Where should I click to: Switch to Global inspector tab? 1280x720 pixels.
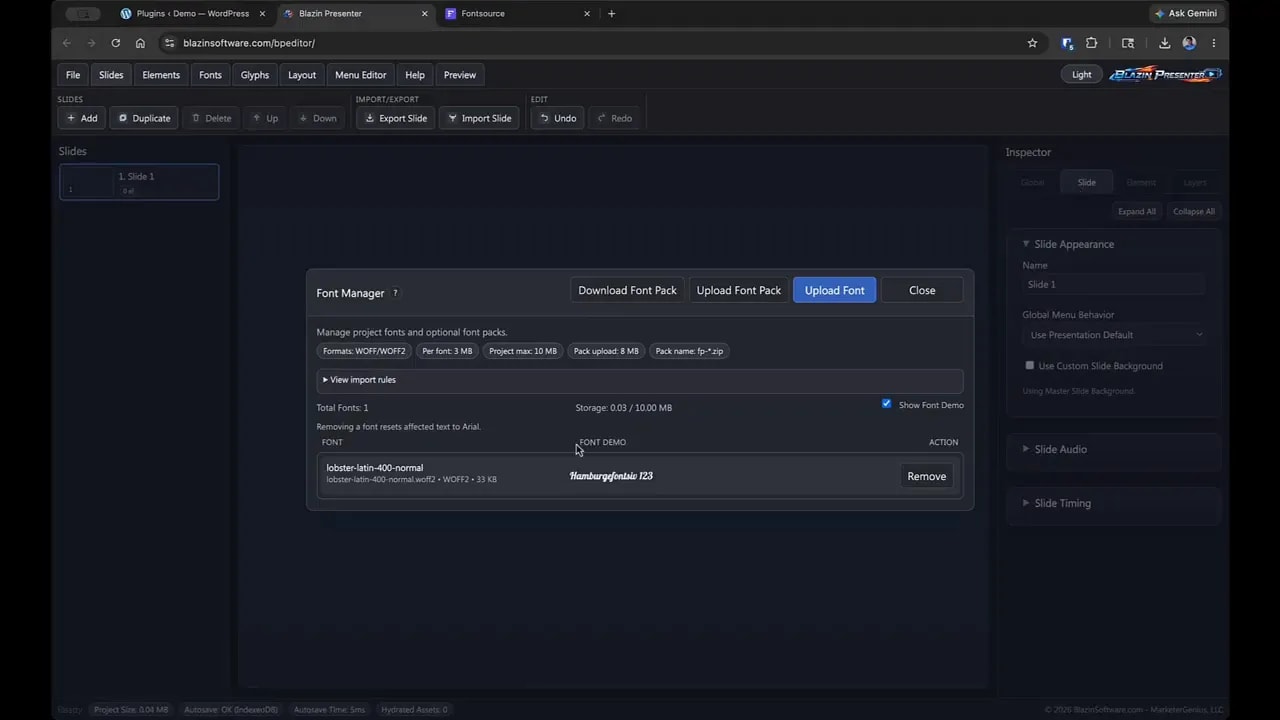1032,182
